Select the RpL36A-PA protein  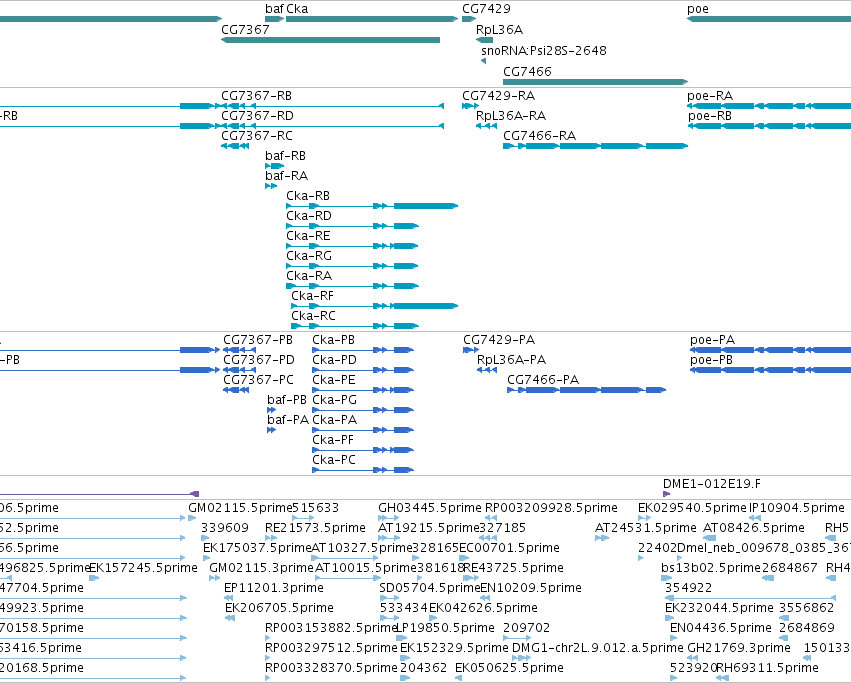coord(487,370)
